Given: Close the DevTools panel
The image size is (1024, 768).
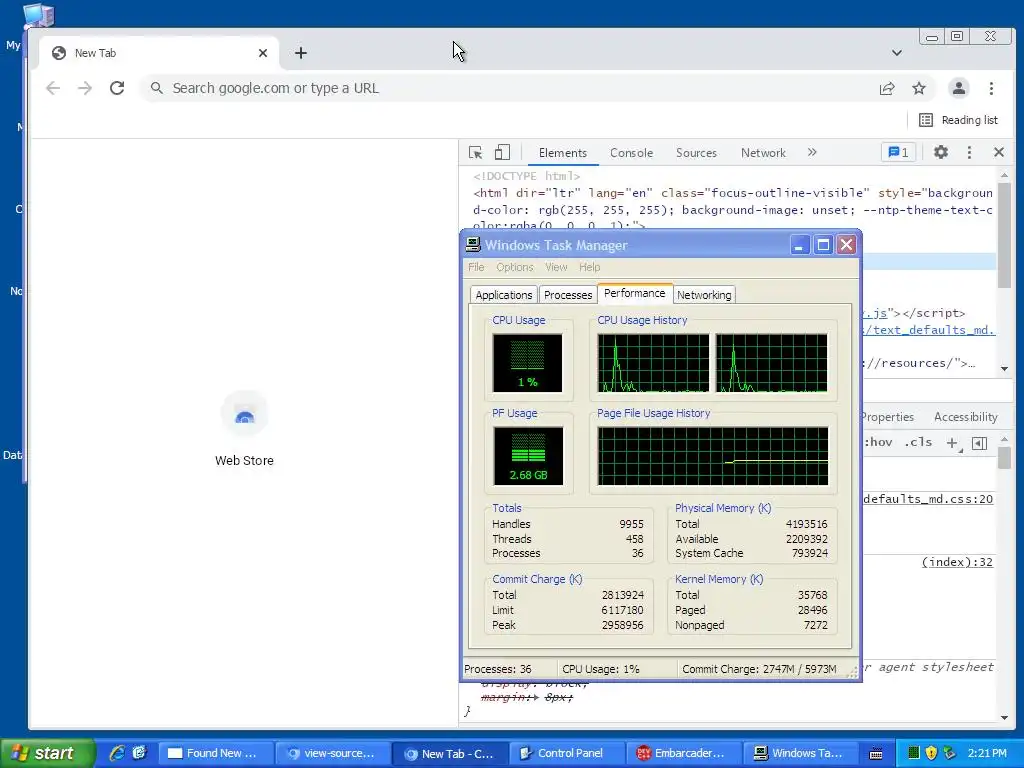Looking at the screenshot, I should tap(999, 152).
